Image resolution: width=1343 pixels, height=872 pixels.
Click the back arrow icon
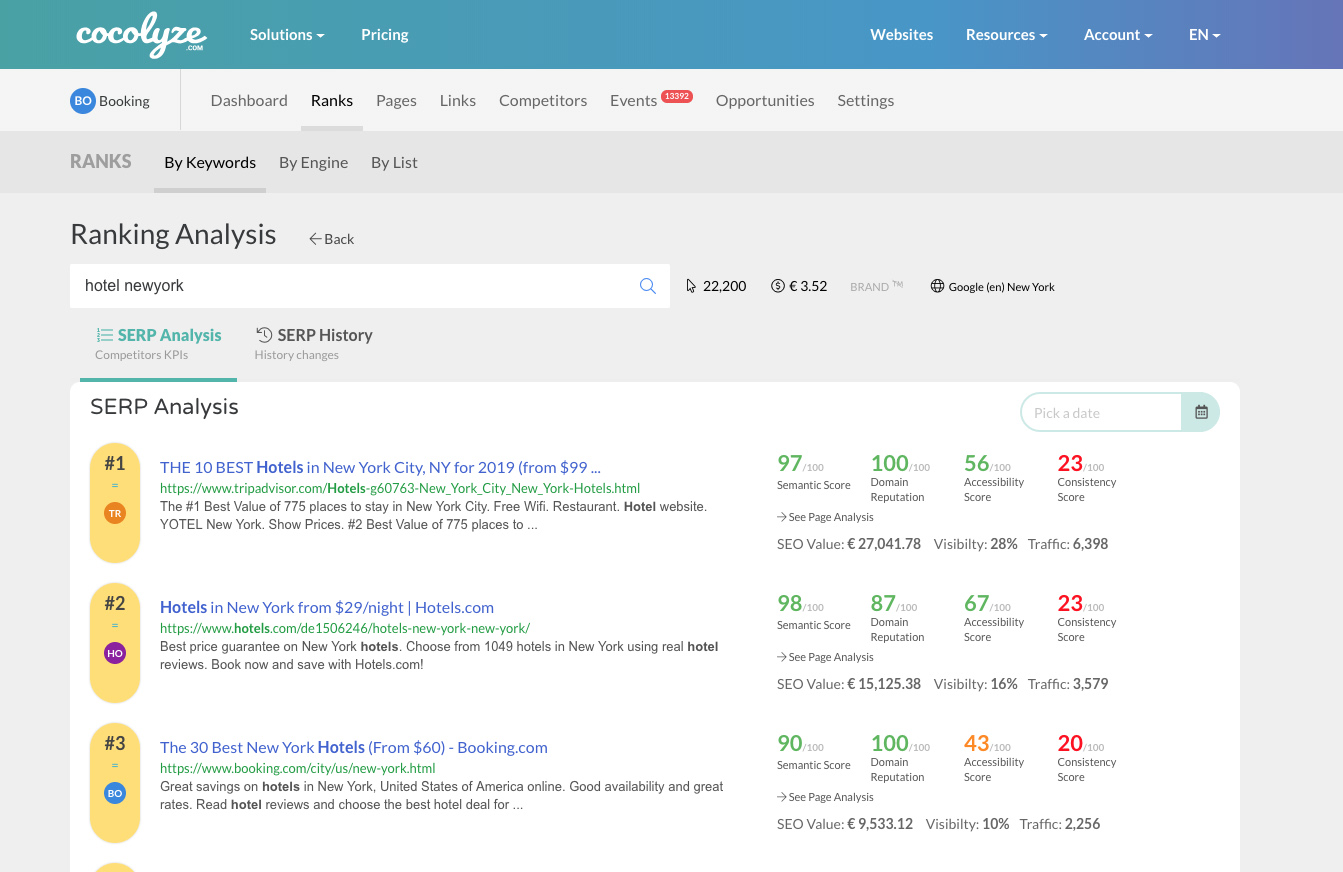pyautogui.click(x=314, y=239)
